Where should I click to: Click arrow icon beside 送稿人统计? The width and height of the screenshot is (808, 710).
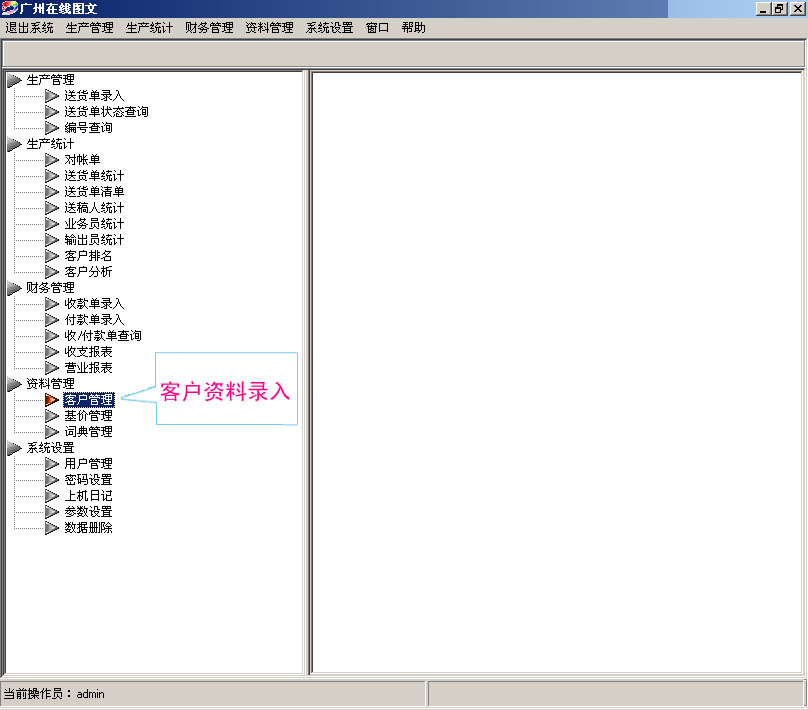pyautogui.click(x=52, y=208)
